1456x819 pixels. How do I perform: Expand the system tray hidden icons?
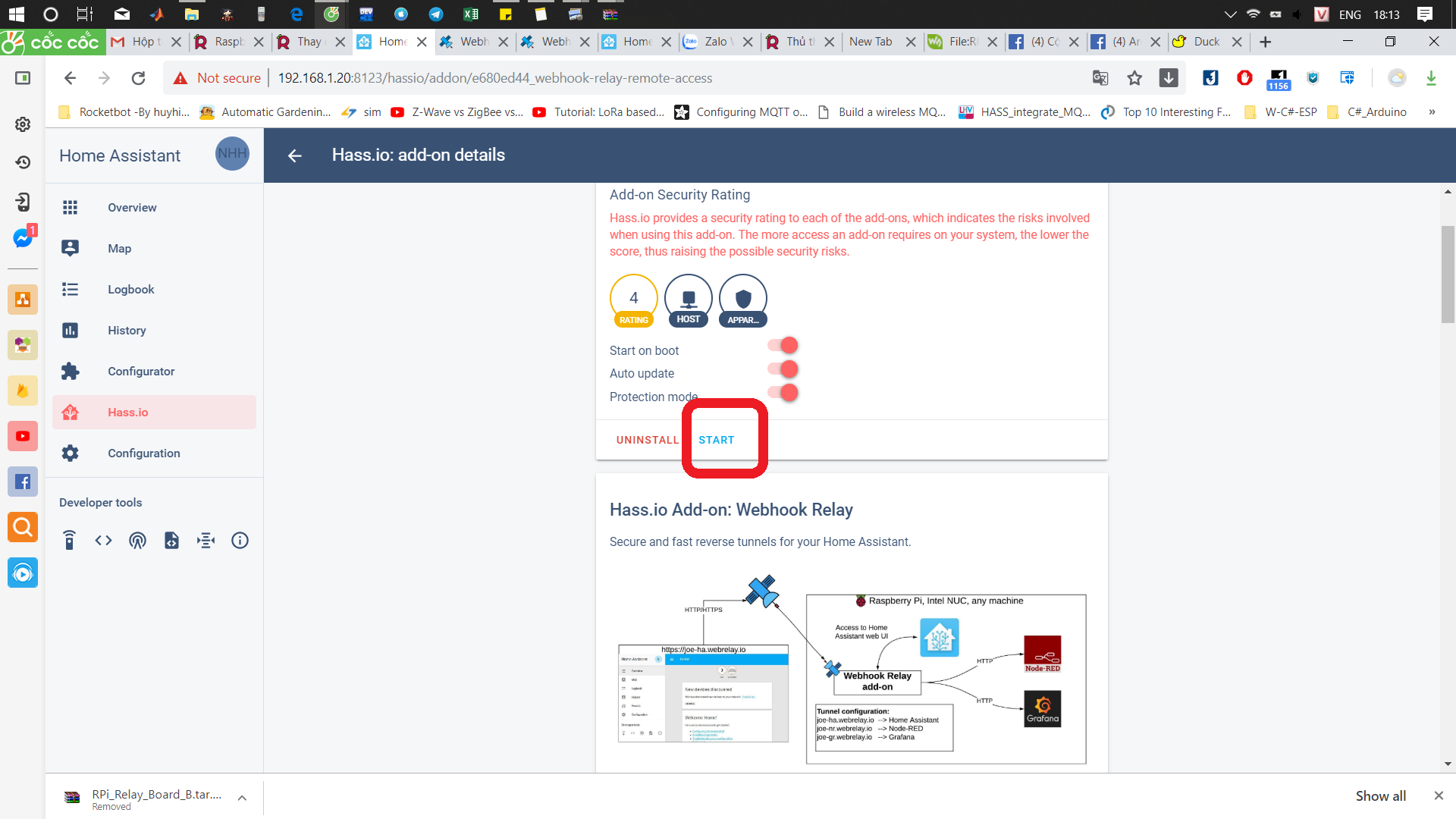1230,14
